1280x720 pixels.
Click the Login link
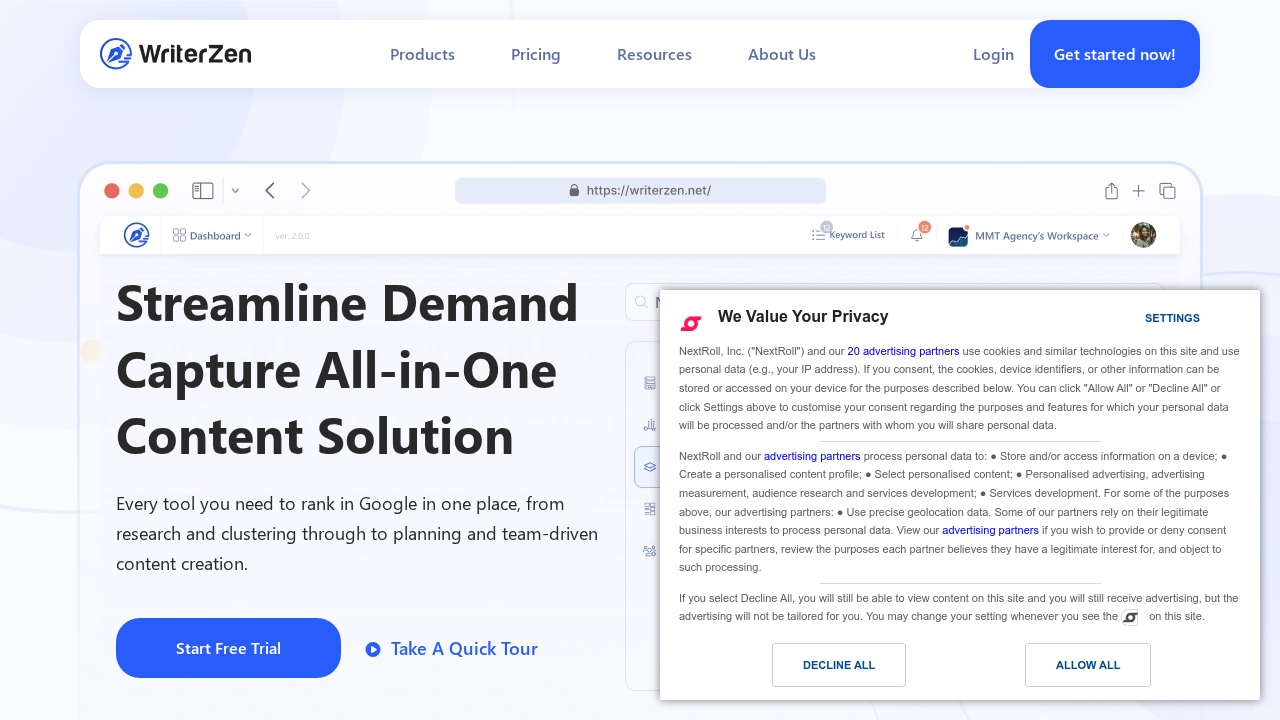click(x=993, y=54)
